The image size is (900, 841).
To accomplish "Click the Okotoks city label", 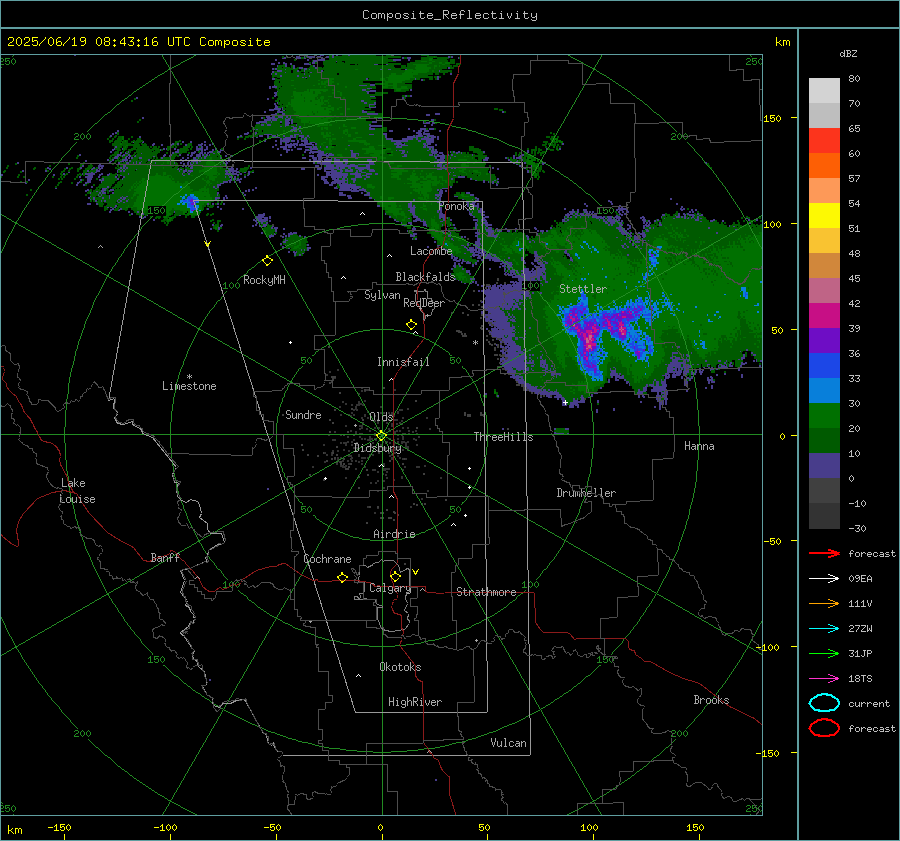I will pyautogui.click(x=400, y=667).
